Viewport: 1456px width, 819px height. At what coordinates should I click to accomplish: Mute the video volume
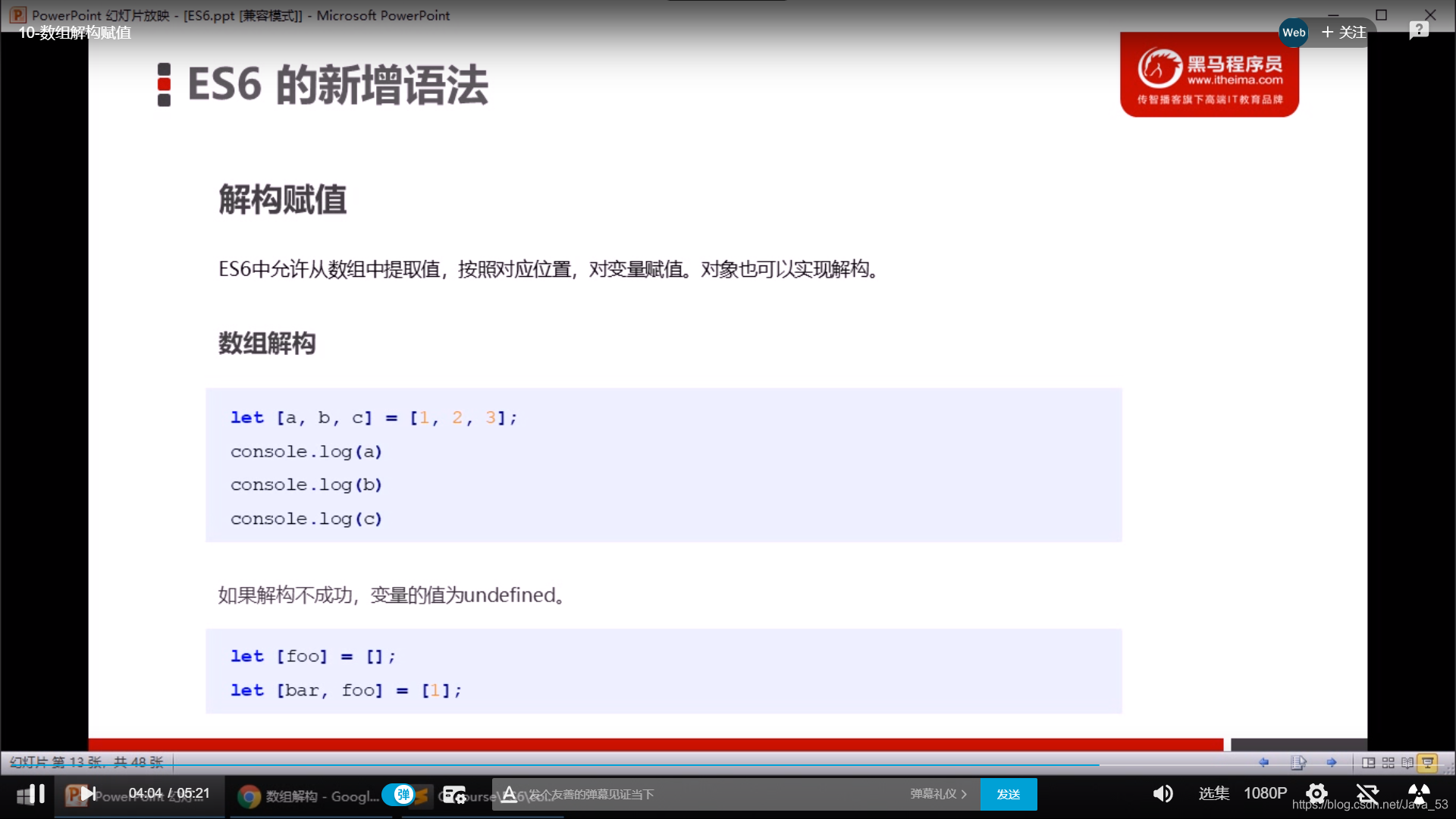[x=1162, y=794]
